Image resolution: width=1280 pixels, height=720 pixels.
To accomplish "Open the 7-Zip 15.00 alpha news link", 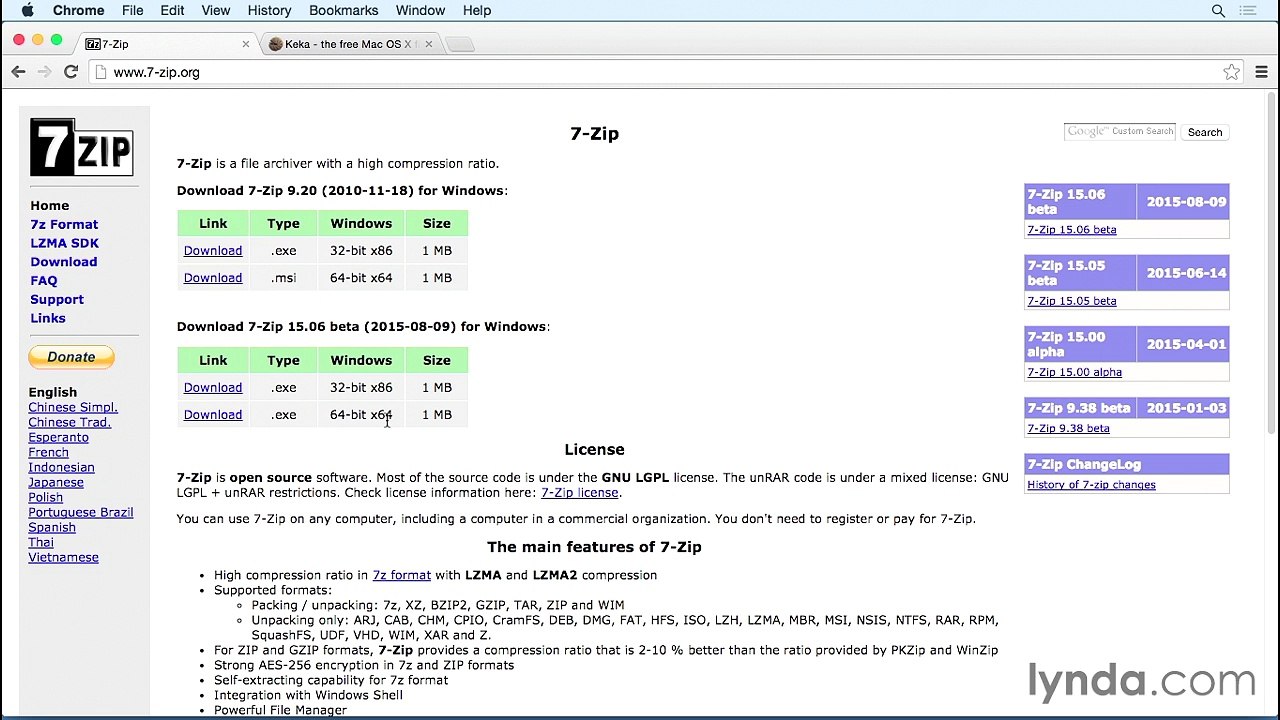I will tap(1074, 372).
